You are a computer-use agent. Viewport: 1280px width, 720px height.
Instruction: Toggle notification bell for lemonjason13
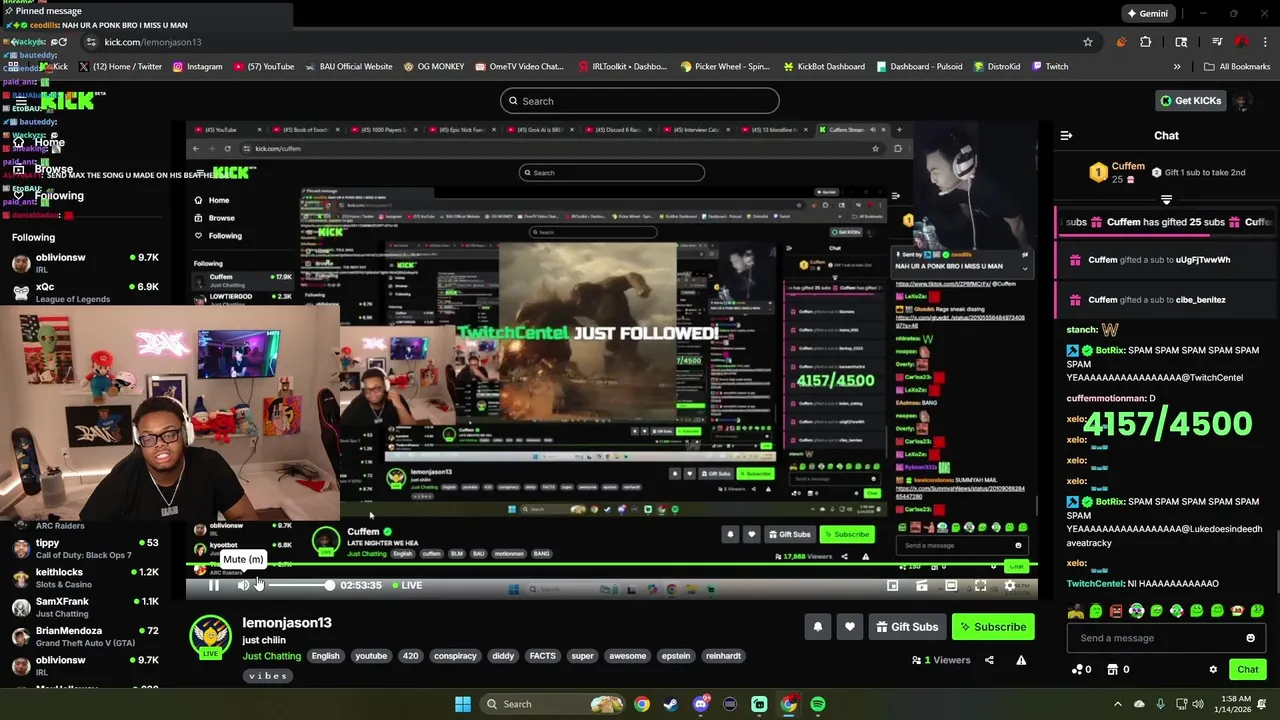click(817, 627)
